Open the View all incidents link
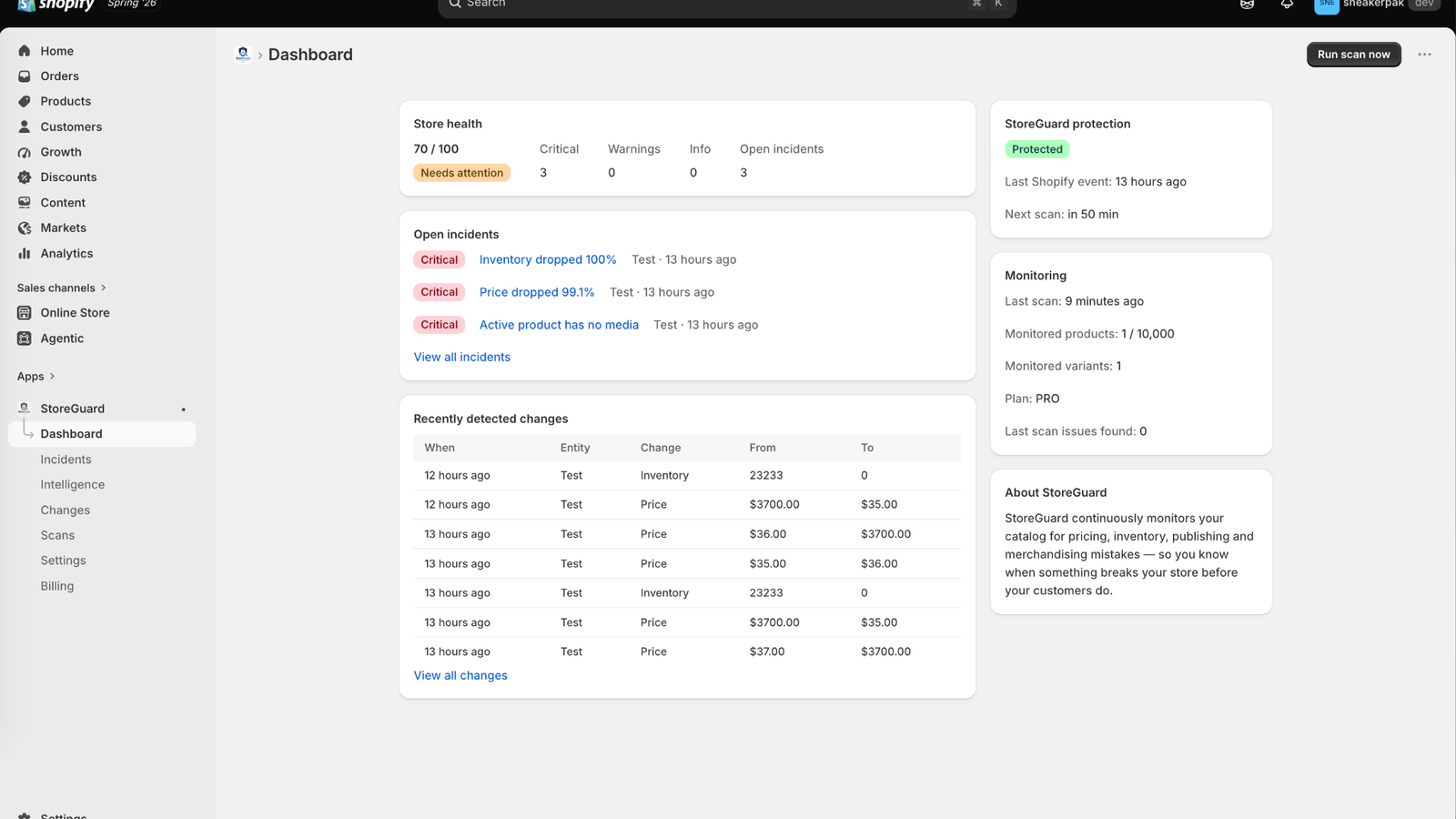The height and width of the screenshot is (819, 1456). tap(461, 357)
